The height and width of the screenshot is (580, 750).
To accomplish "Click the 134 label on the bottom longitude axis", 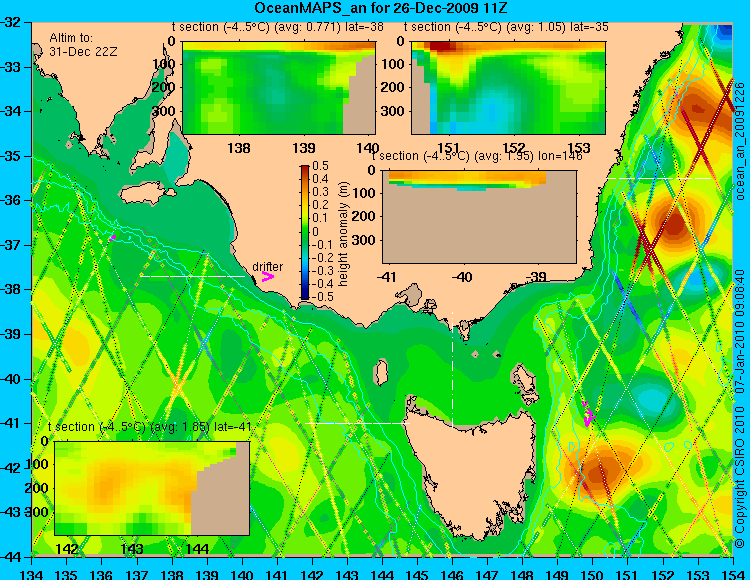I will [x=33, y=574].
